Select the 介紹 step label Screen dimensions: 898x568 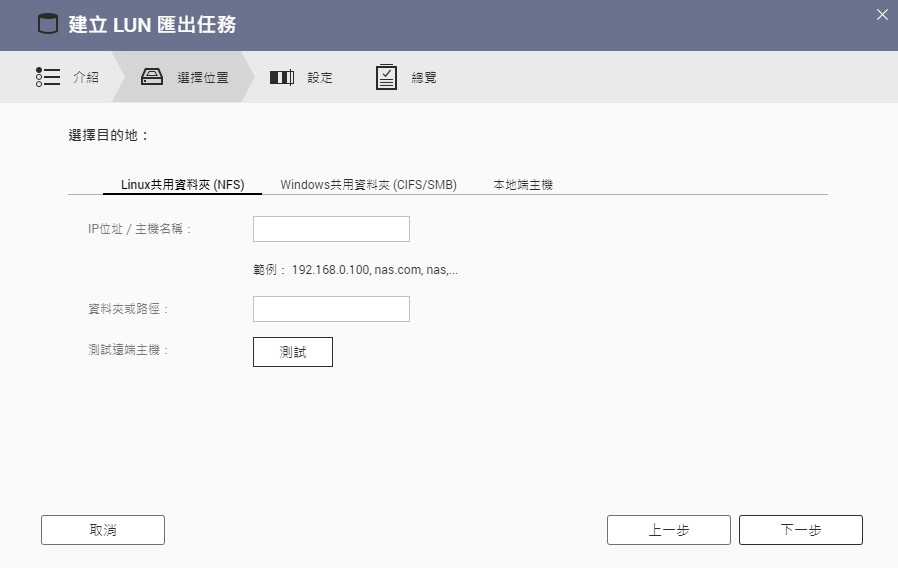point(86,77)
